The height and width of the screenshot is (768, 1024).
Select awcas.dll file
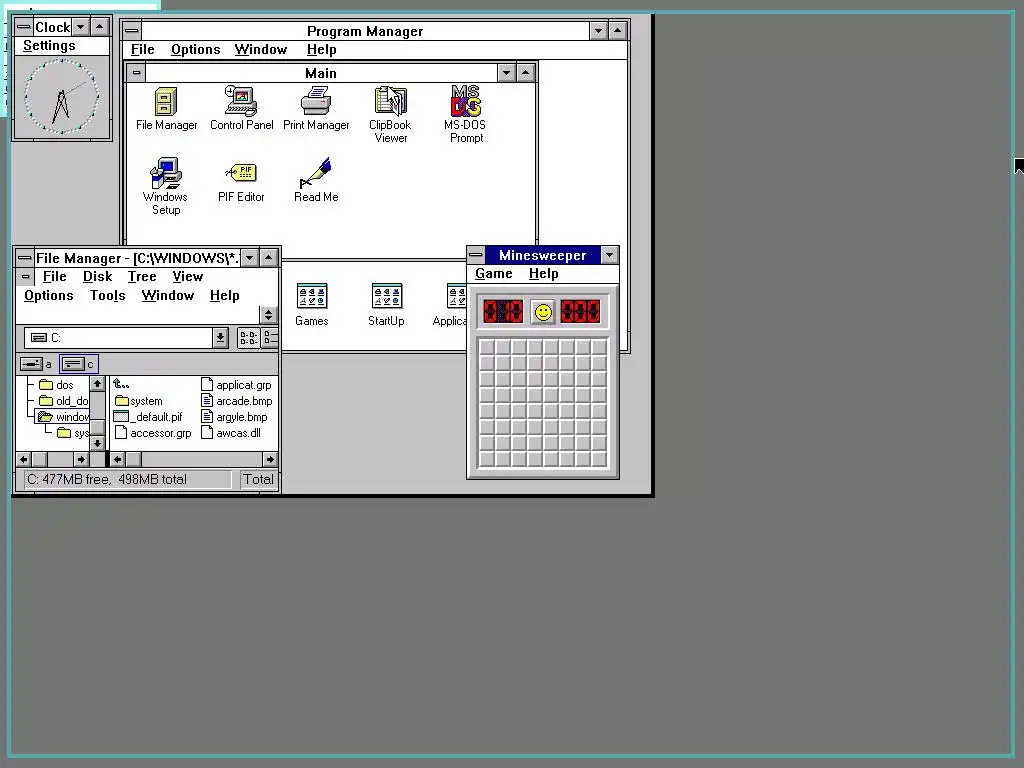[231, 433]
